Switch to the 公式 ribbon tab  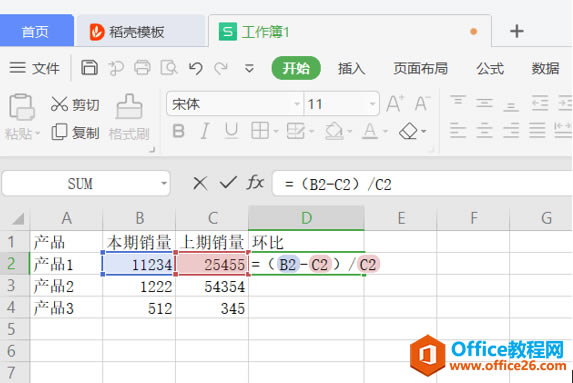(490, 68)
